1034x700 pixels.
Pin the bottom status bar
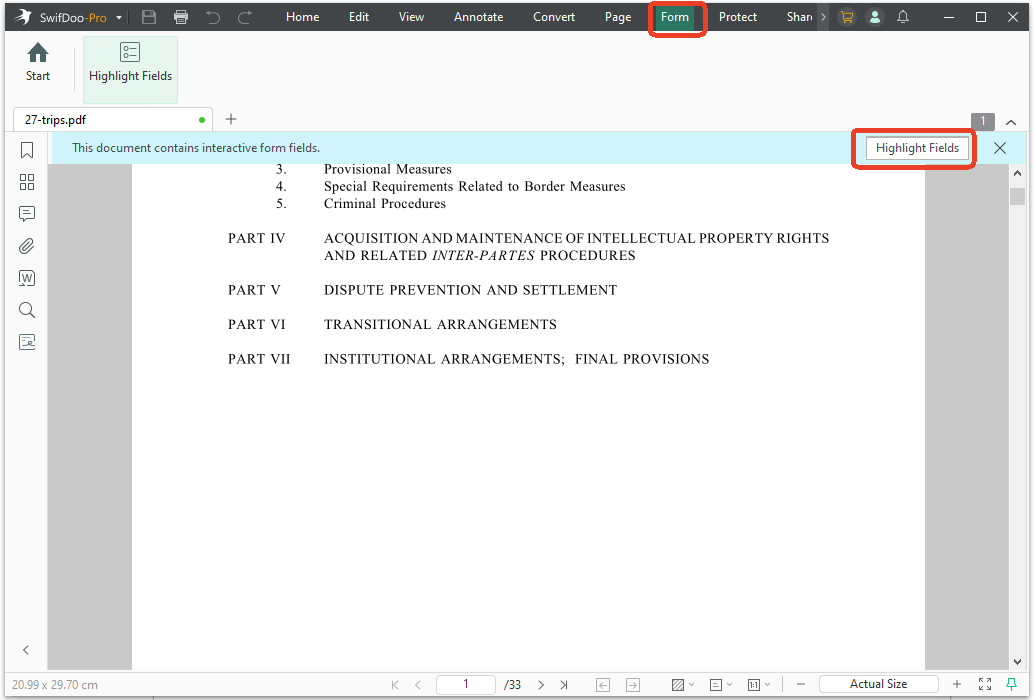pyautogui.click(x=1012, y=684)
